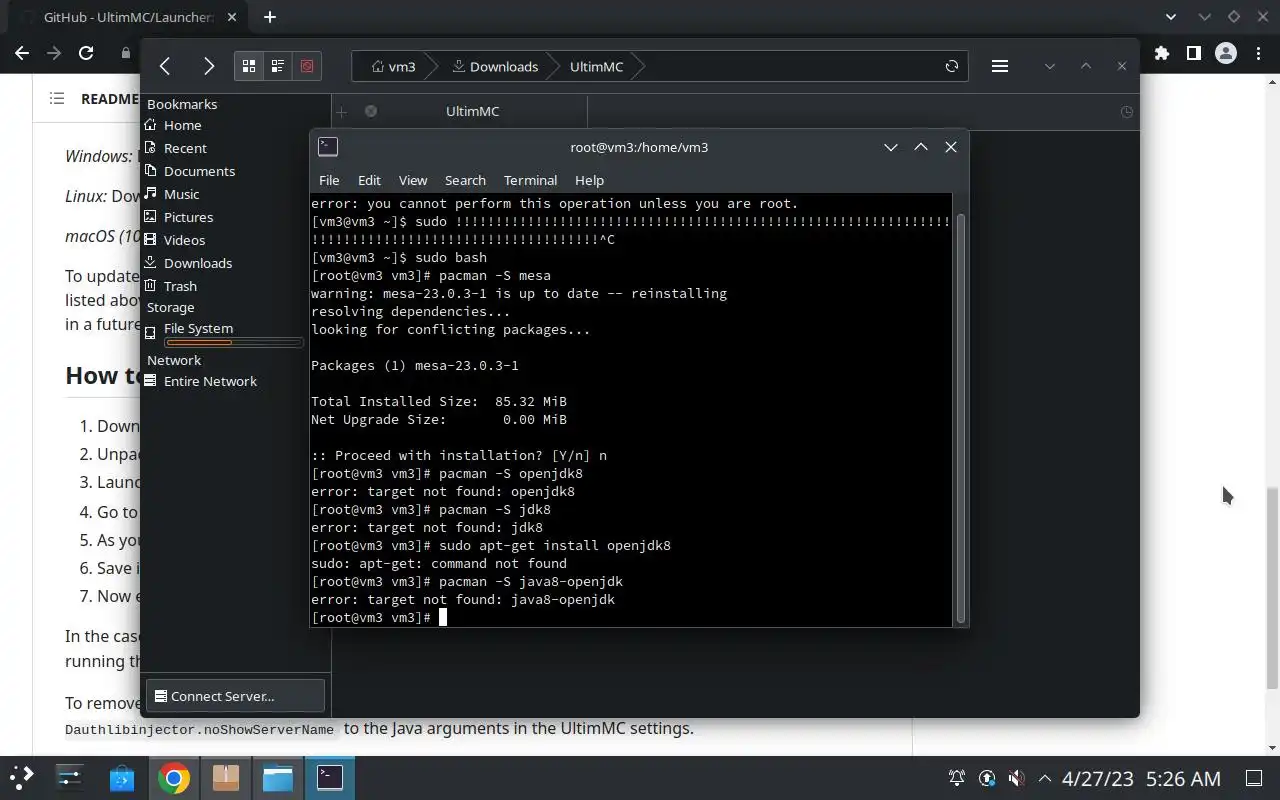Image resolution: width=1280 pixels, height=800 pixels.
Task: Switch to terminal from taskbar
Action: click(330, 777)
